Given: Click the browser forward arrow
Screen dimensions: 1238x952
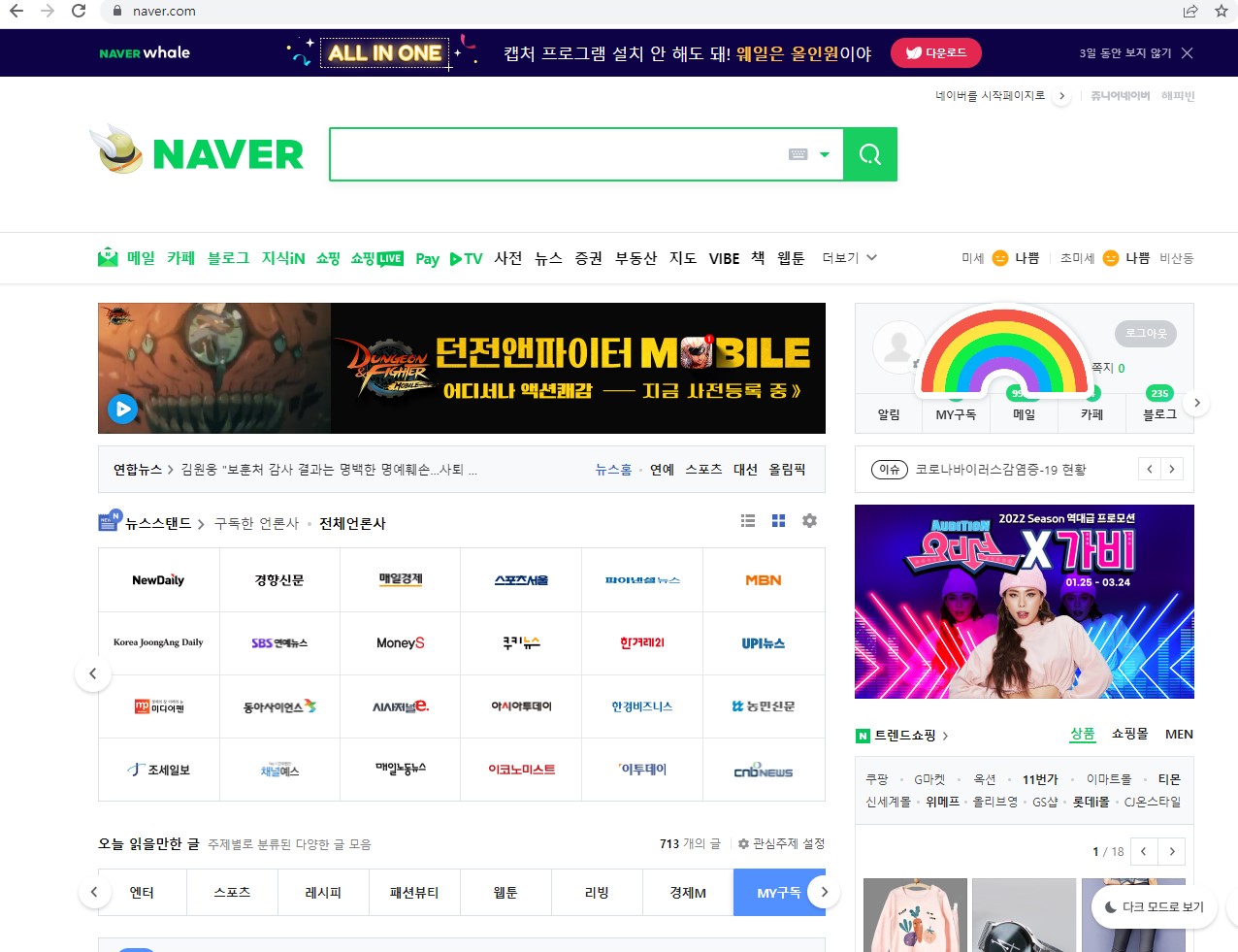Looking at the screenshot, I should [48, 11].
